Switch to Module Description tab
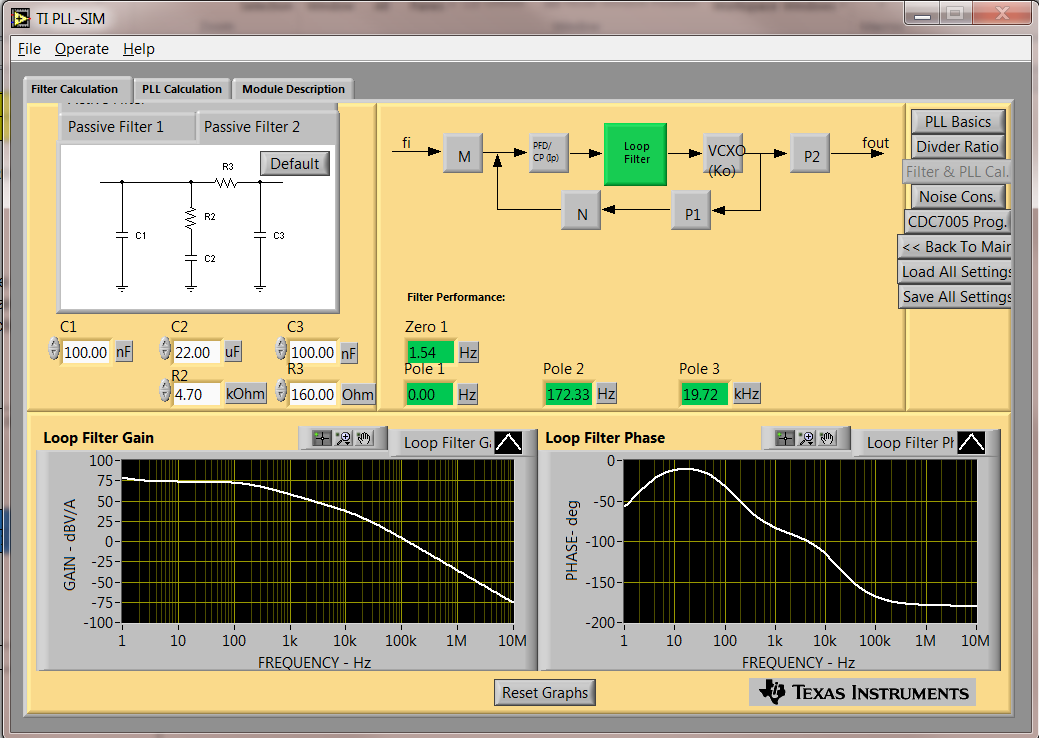The image size is (1039, 738). (293, 89)
